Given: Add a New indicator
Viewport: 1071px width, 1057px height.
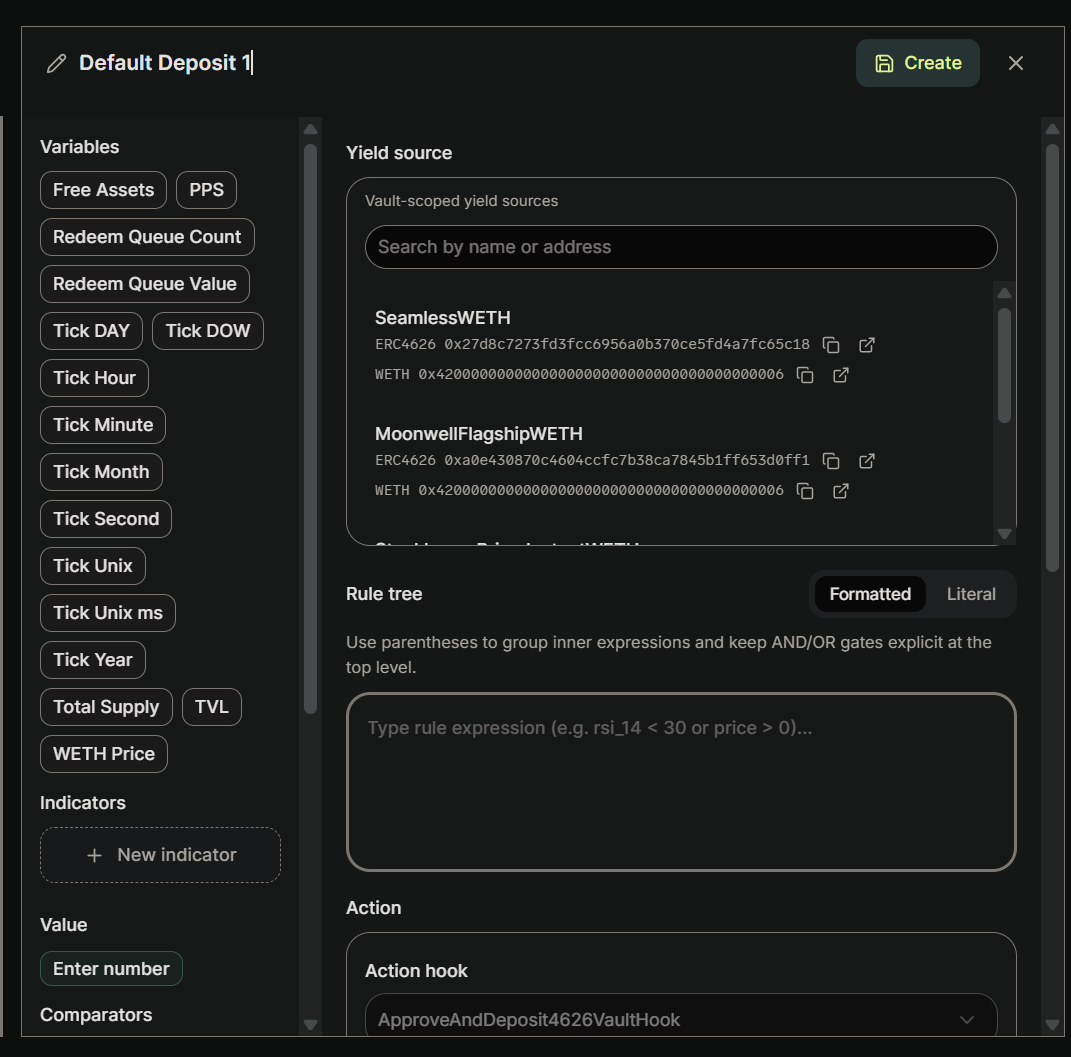Looking at the screenshot, I should click(161, 855).
